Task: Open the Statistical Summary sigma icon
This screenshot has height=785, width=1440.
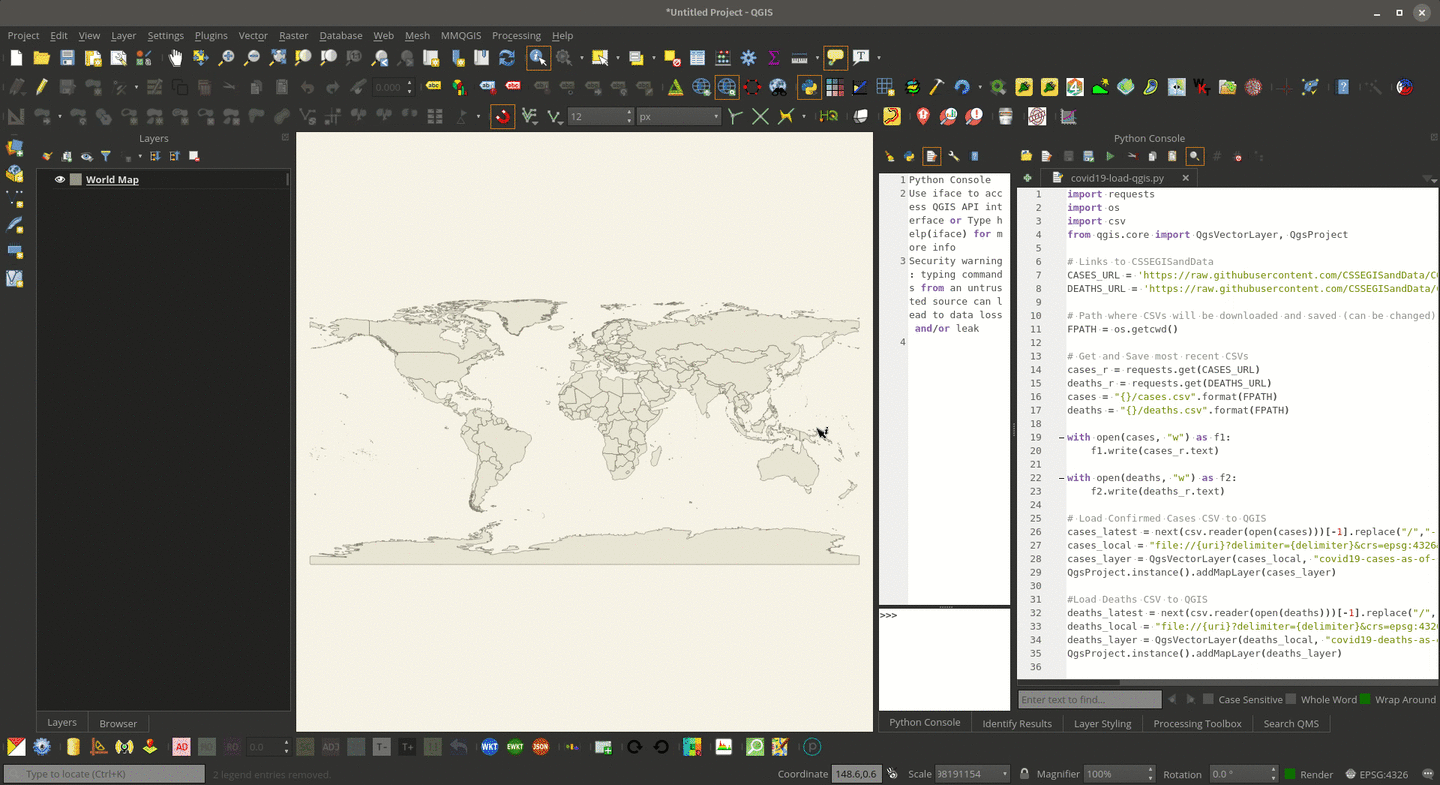Action: click(x=773, y=58)
